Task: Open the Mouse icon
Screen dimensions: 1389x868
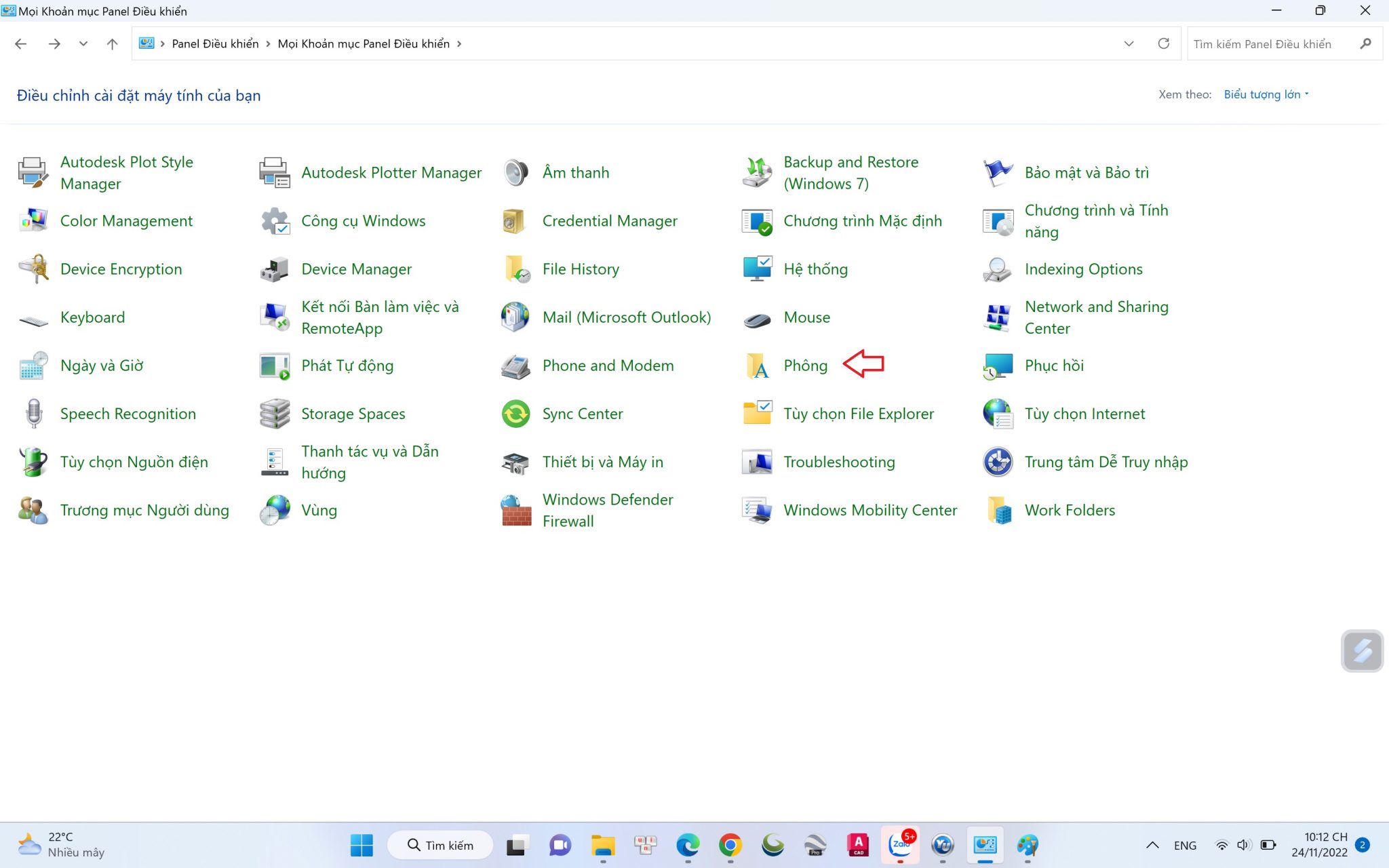Action: pyautogui.click(x=757, y=319)
